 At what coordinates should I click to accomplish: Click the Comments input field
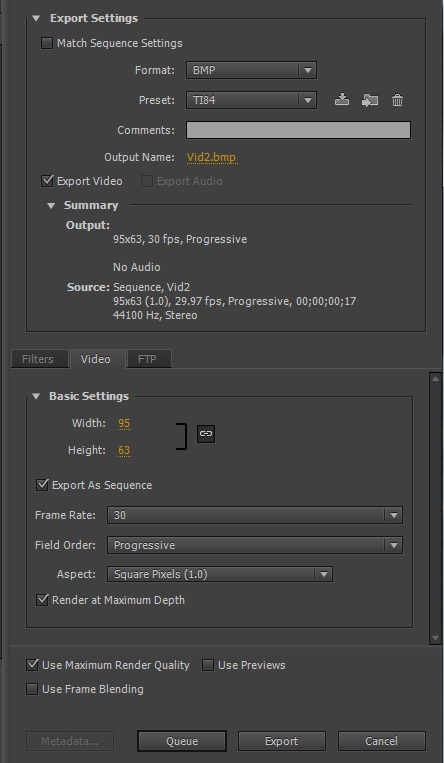coord(298,130)
